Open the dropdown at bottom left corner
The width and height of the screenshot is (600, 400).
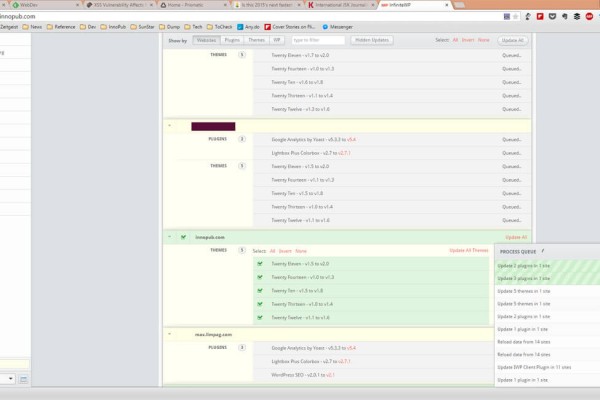(x=8, y=379)
